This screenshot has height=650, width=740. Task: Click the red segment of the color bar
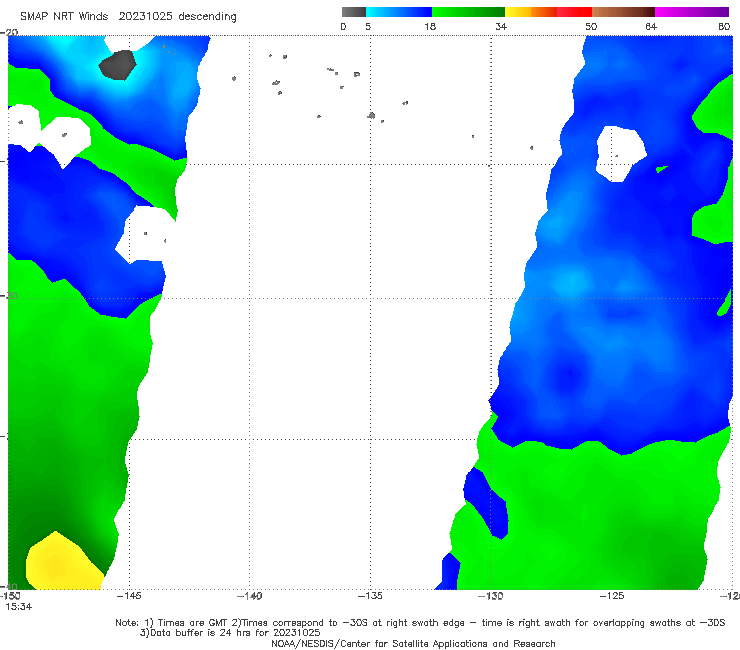point(574,12)
